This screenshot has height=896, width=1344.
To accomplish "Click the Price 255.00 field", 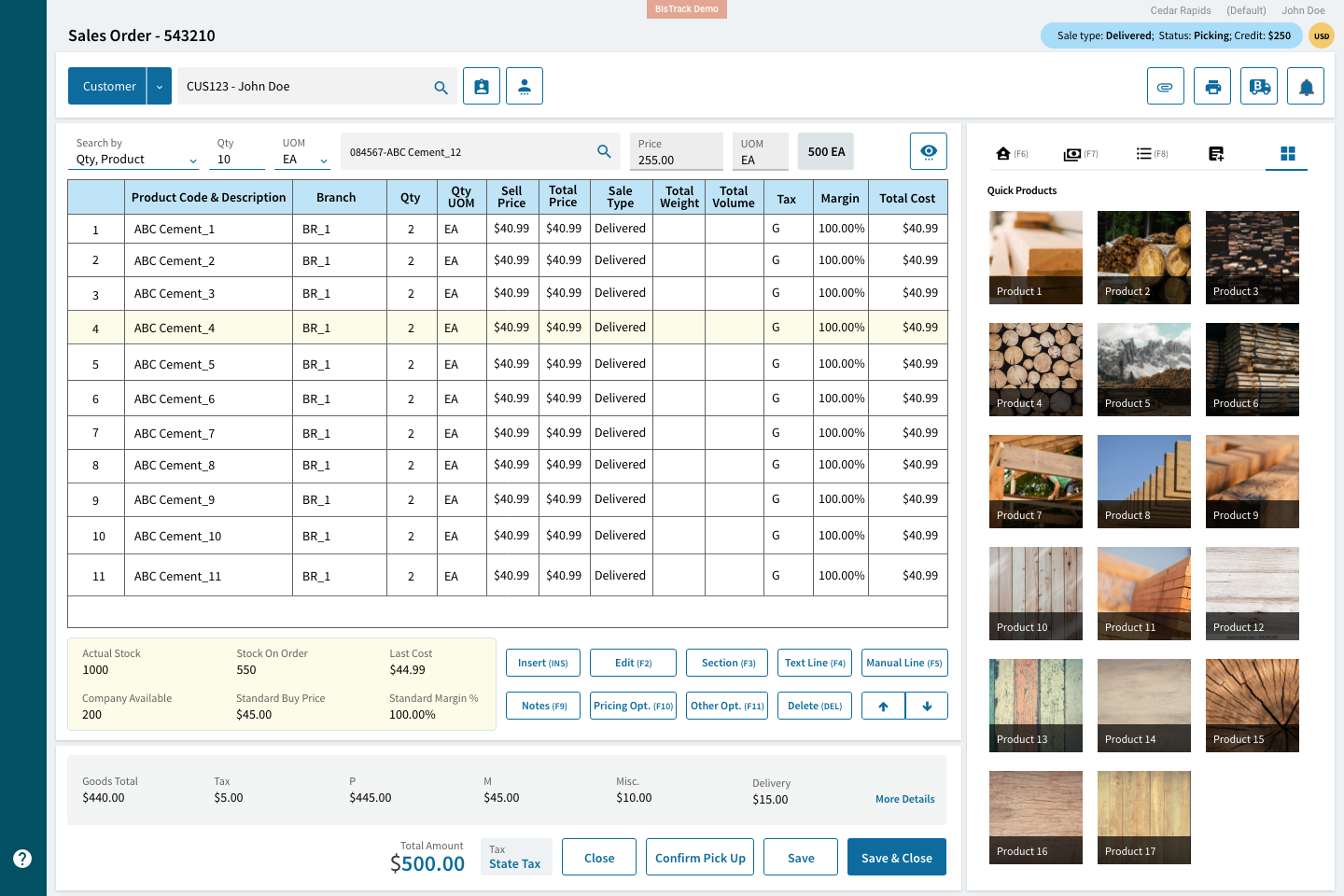I will 677,151.
